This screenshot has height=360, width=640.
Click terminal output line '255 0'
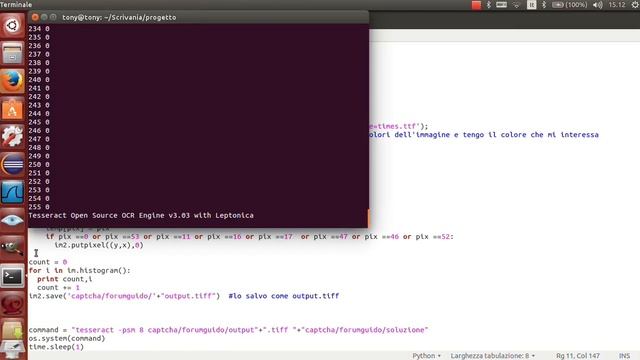pos(39,207)
